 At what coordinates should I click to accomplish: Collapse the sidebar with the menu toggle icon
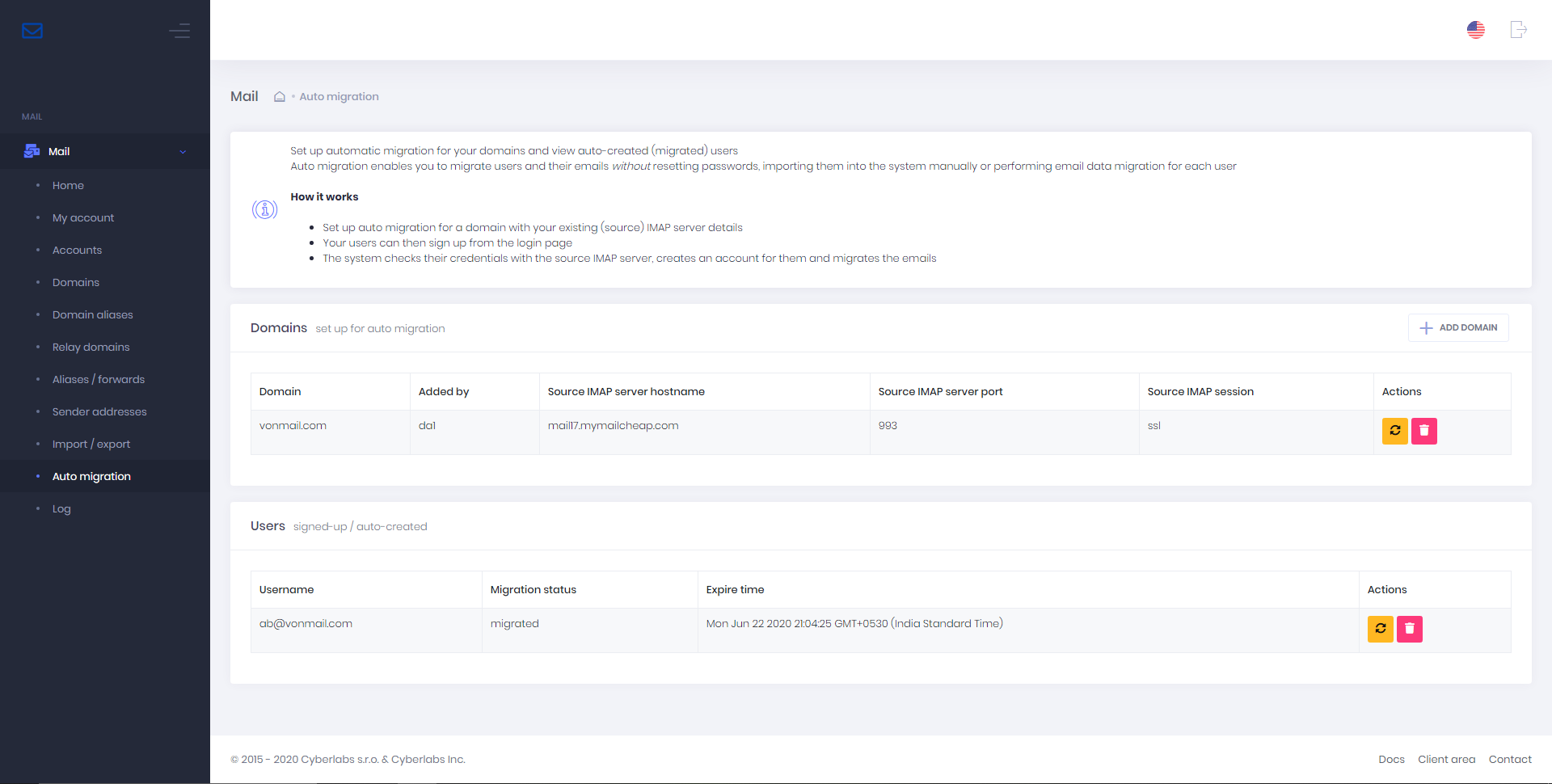[x=179, y=31]
